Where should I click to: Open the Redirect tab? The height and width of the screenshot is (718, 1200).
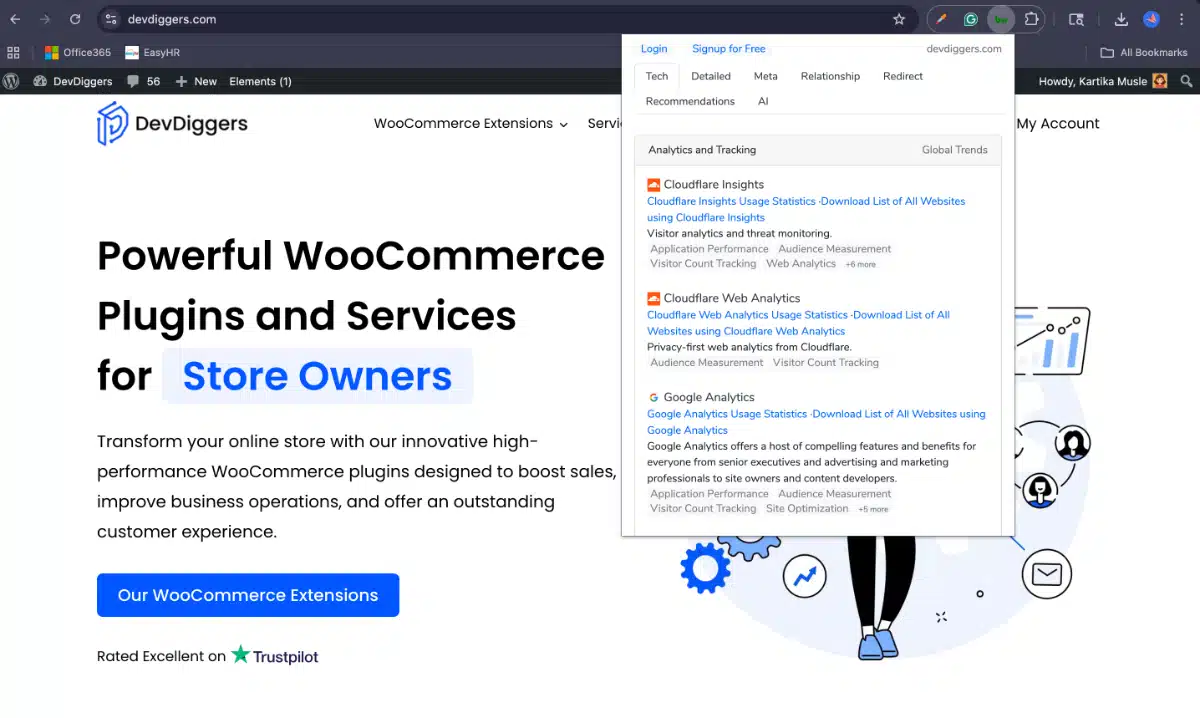(x=903, y=76)
